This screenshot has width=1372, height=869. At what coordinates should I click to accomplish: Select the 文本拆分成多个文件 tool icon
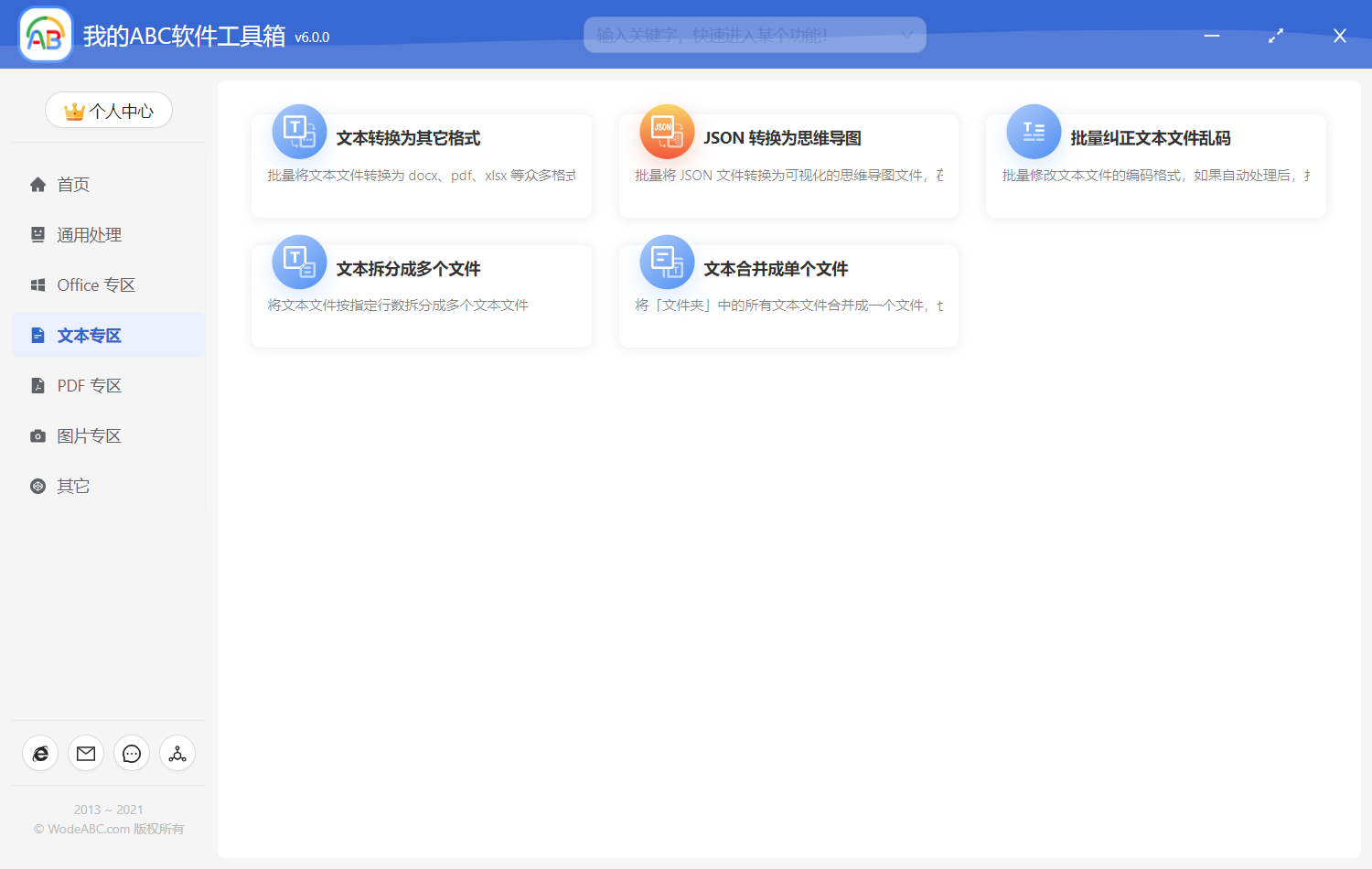298,262
